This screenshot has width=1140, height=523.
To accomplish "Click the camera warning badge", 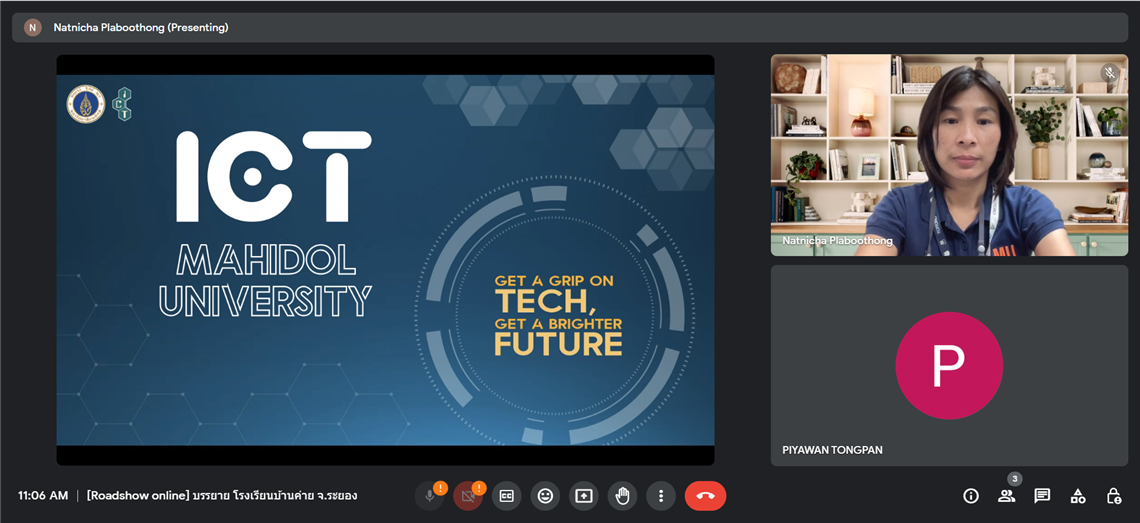I will click(x=479, y=487).
